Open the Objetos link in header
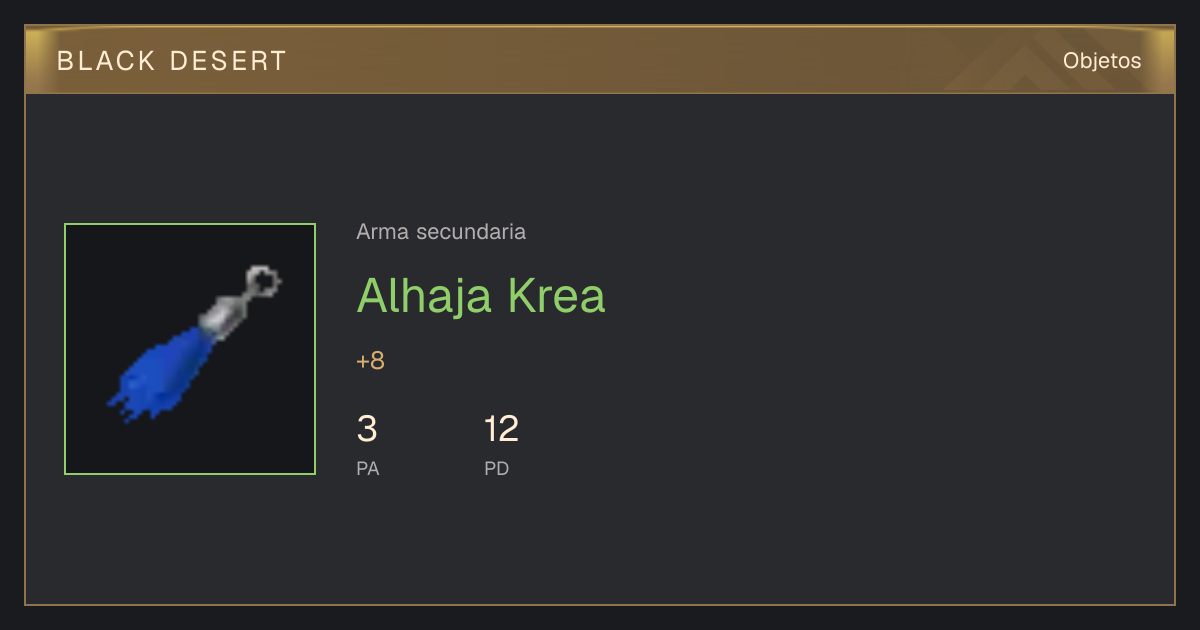Image resolution: width=1200 pixels, height=630 pixels. tap(1102, 61)
